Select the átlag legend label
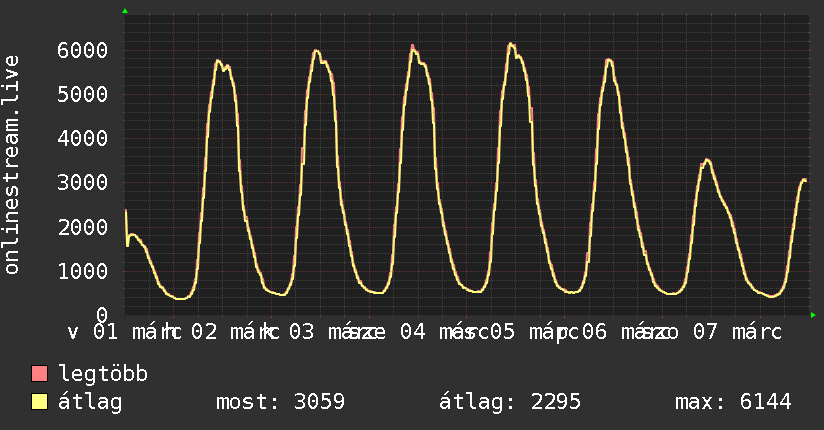824x430 pixels. (90, 402)
